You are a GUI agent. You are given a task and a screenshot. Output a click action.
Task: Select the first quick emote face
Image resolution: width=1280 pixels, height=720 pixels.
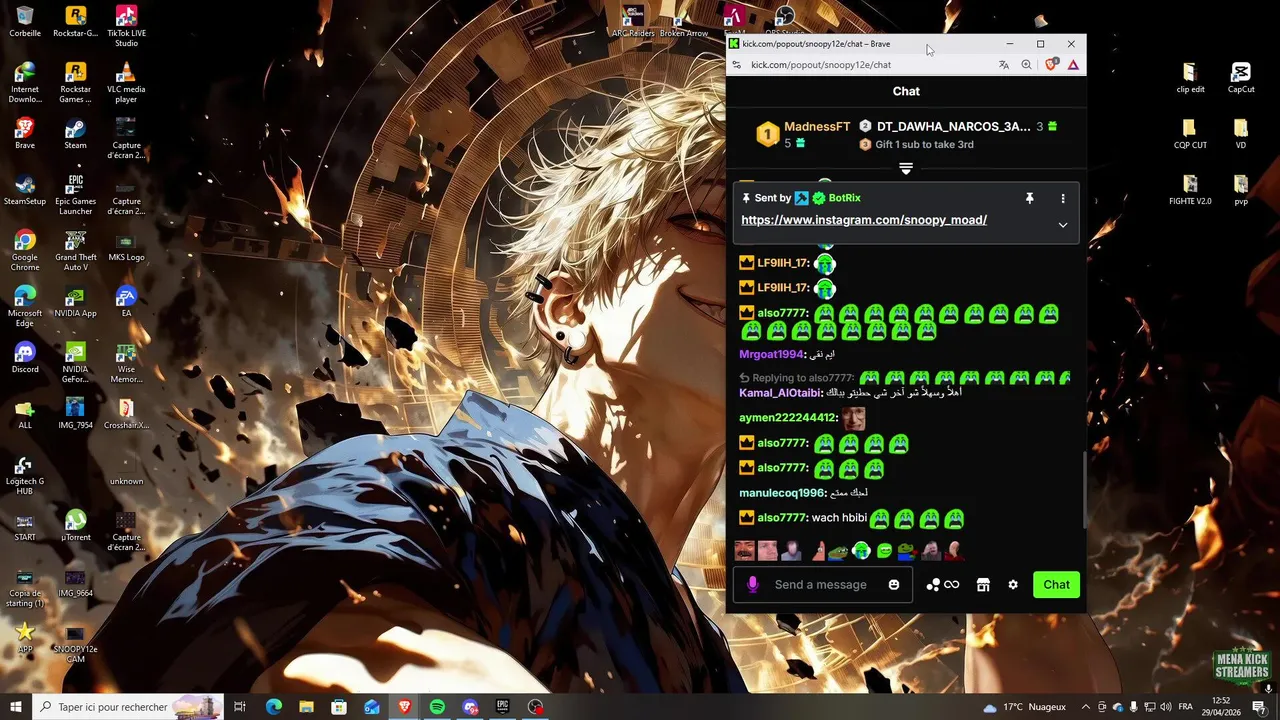pyautogui.click(x=744, y=551)
